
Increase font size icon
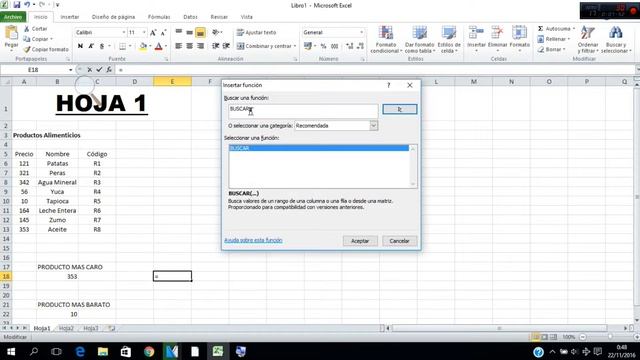[153, 32]
